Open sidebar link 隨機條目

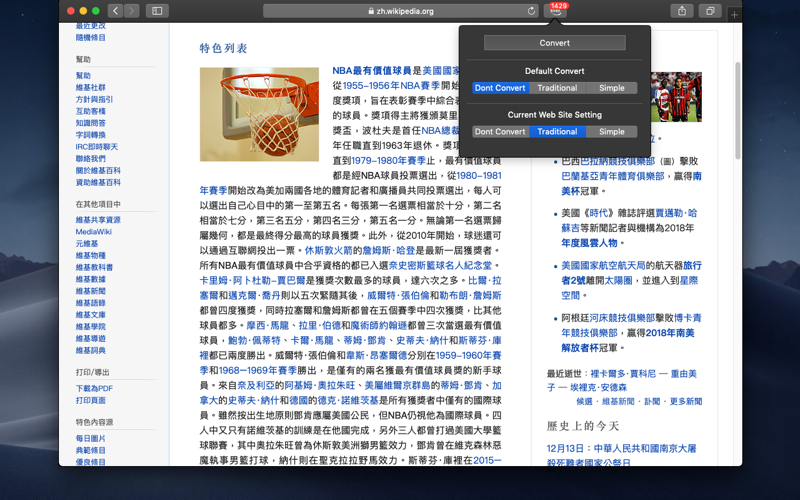(x=91, y=37)
